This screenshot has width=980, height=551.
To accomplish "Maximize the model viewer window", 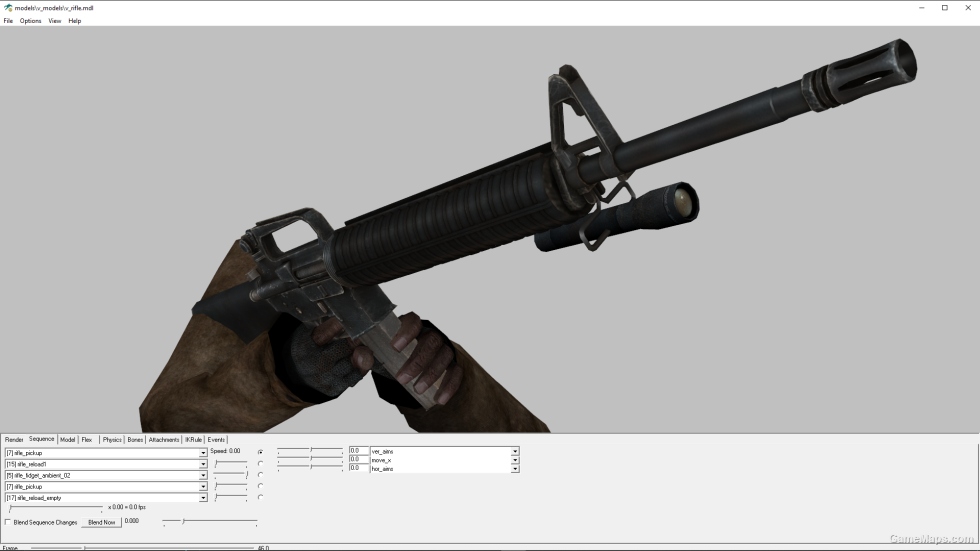I will point(944,8).
